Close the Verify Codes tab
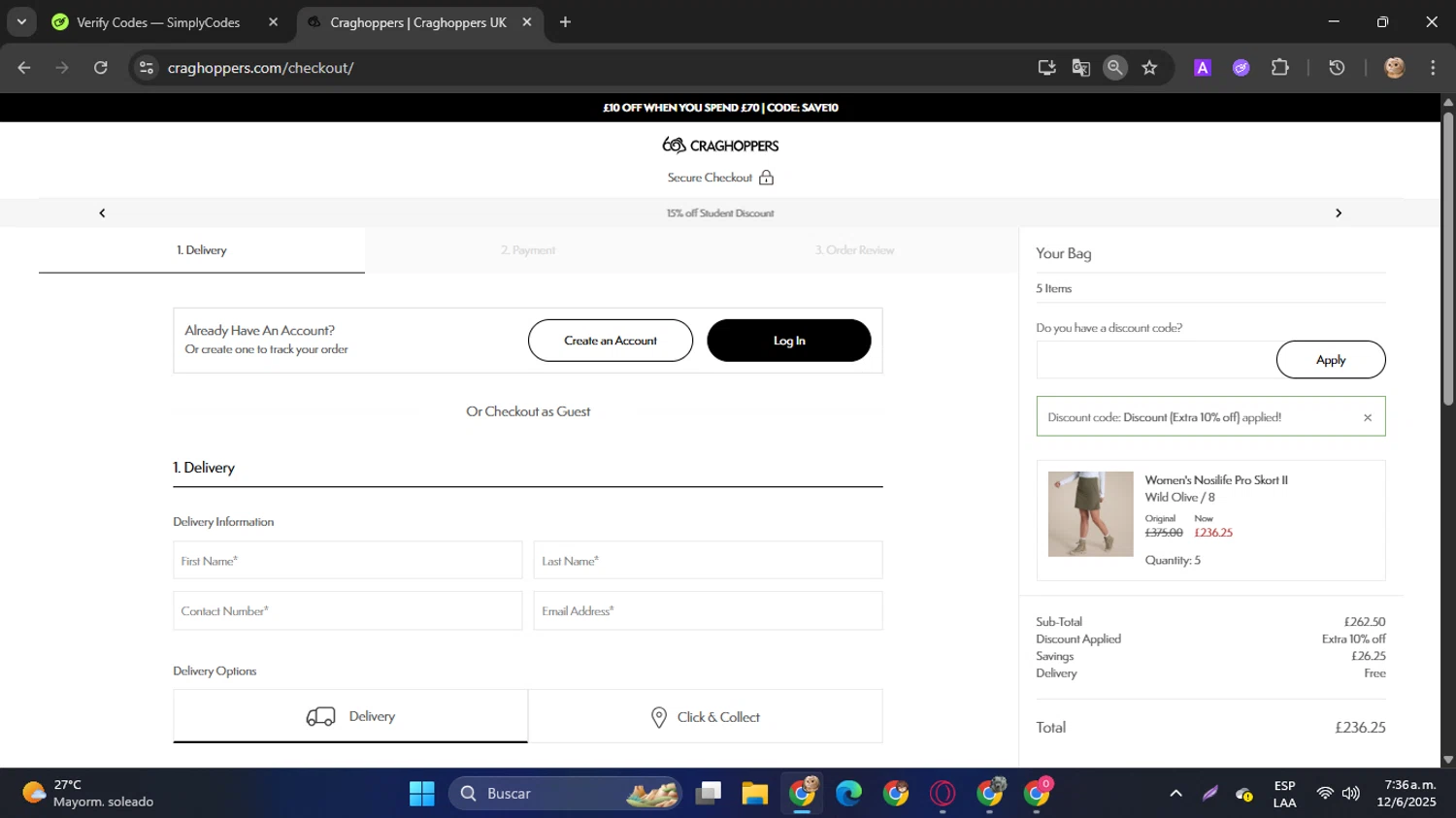The image size is (1456, 818). 273,22
